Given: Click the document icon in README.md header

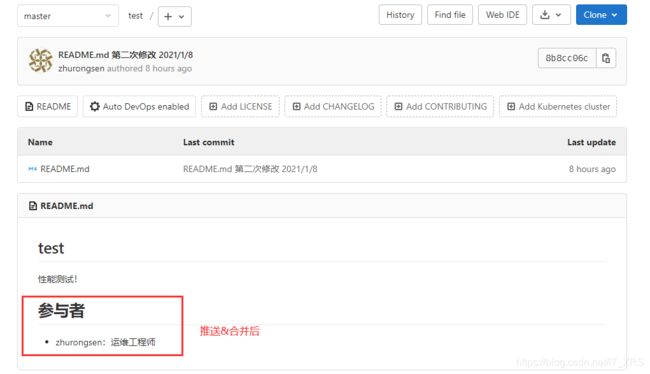Looking at the screenshot, I should click(33, 206).
